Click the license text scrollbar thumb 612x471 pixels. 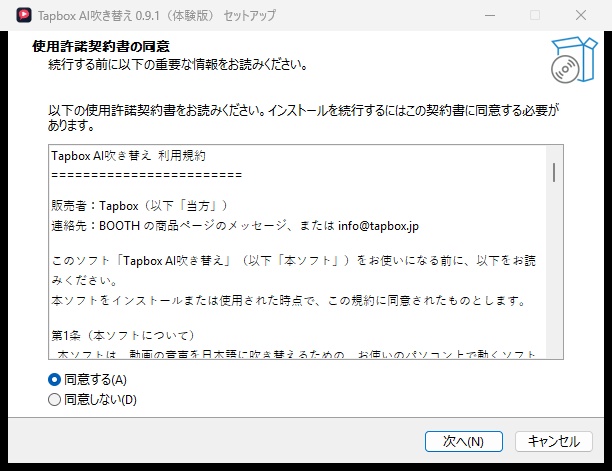click(554, 172)
